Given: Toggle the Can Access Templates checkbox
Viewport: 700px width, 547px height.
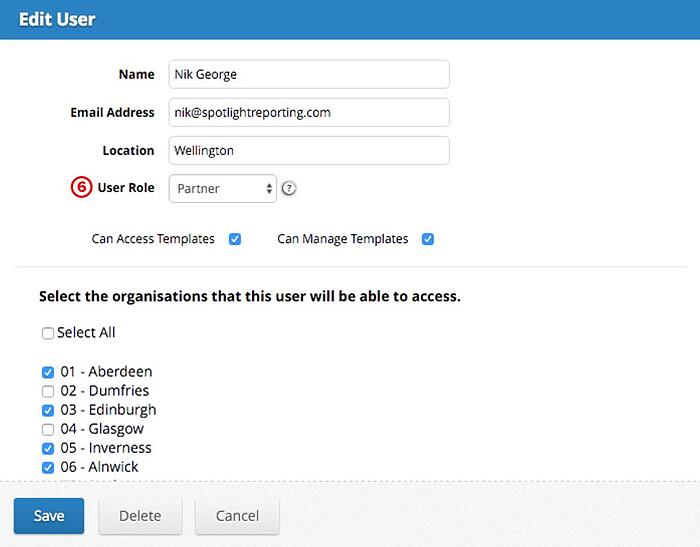Looking at the screenshot, I should tap(235, 239).
